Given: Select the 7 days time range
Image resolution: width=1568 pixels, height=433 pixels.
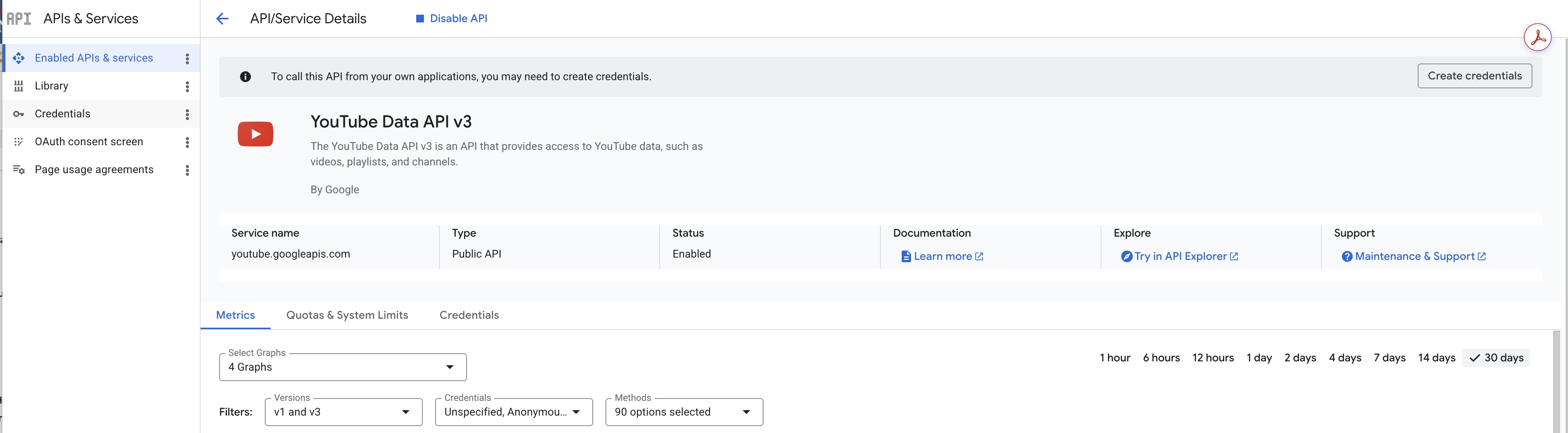Looking at the screenshot, I should pos(1389,358).
